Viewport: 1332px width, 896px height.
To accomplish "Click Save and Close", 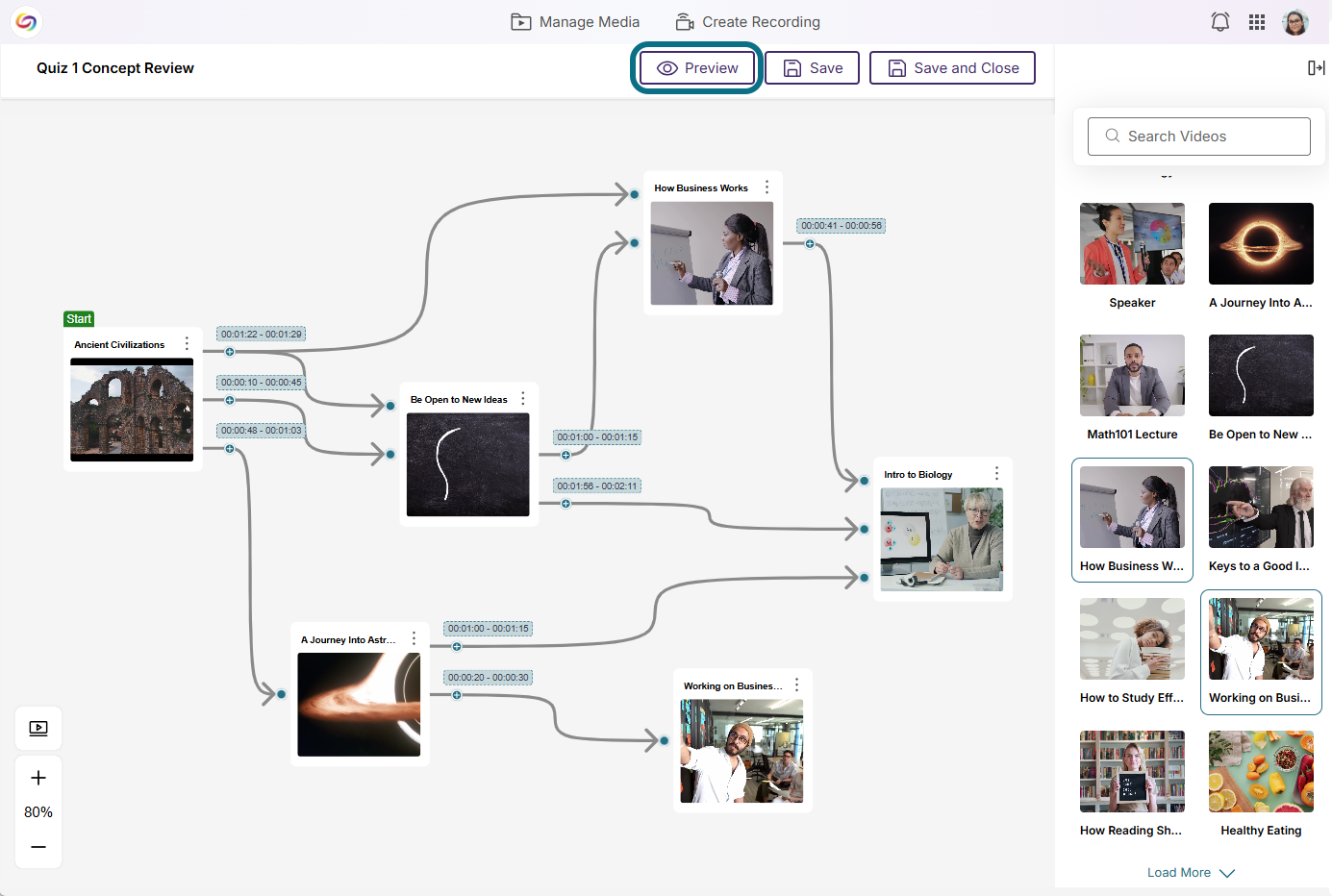I will click(x=952, y=68).
